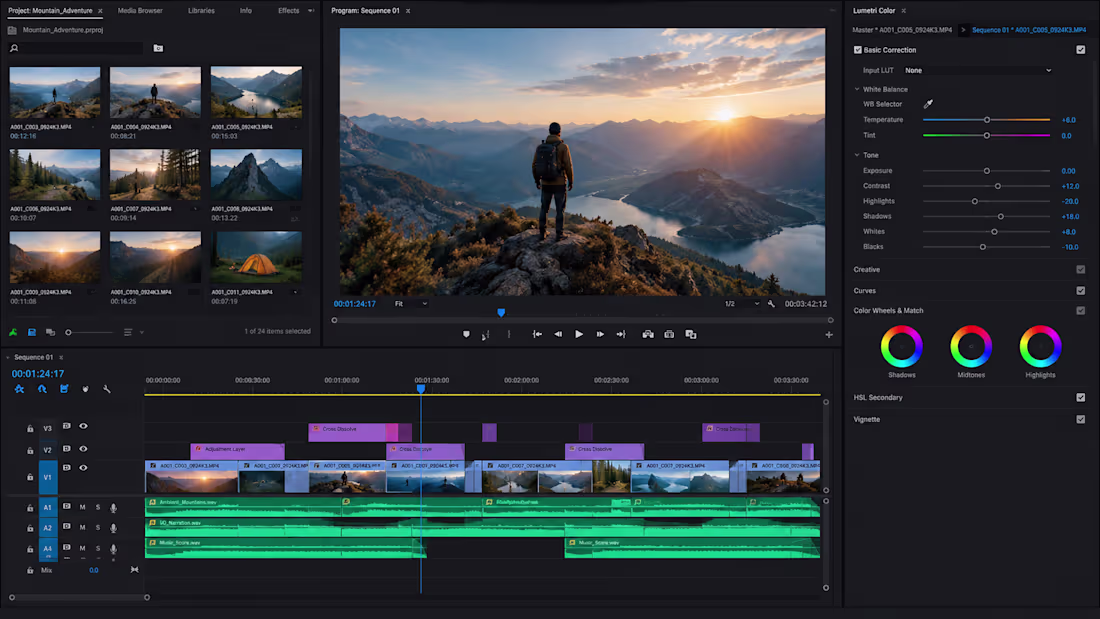Viewport: 1100px width, 619px height.
Task: Play the Program monitor sequence
Action: point(579,334)
